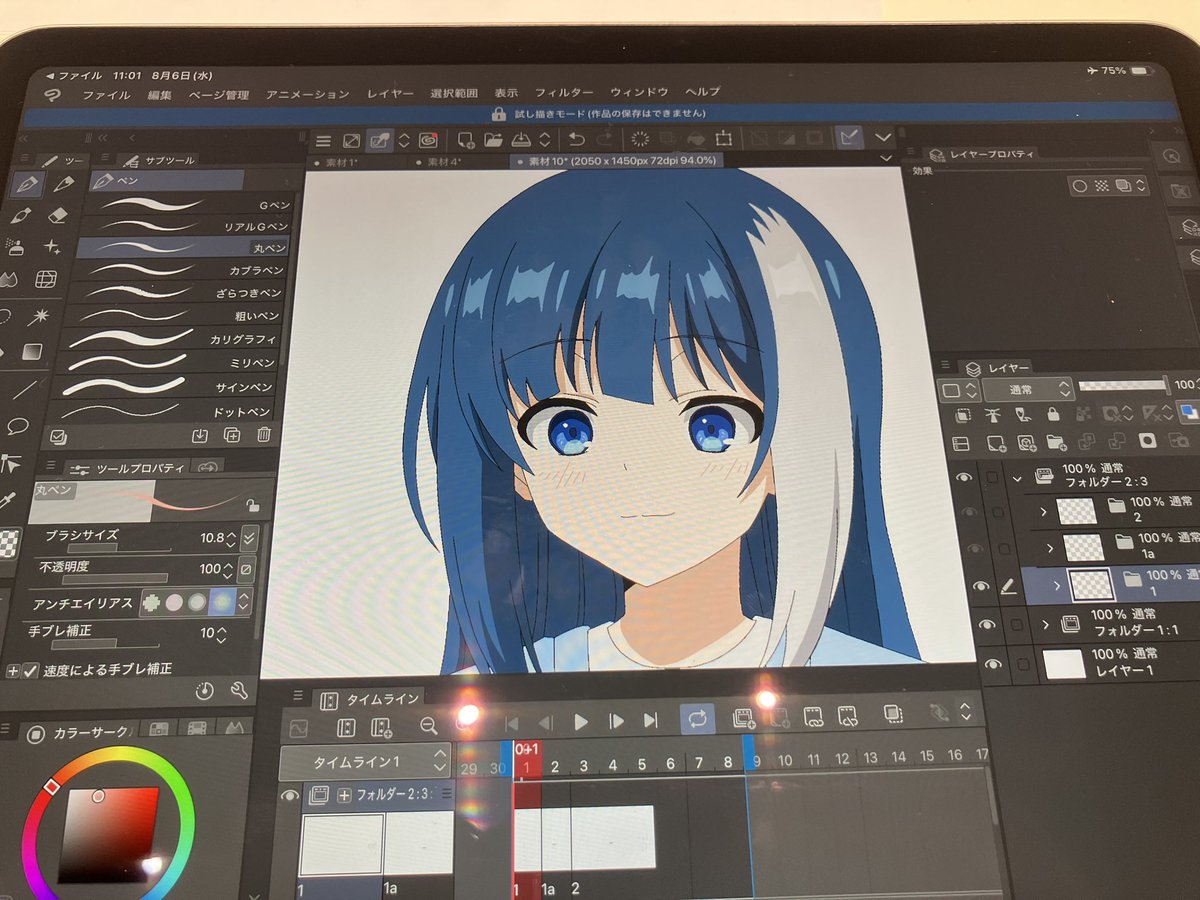Click the timeline zoom out magnifier
The width and height of the screenshot is (1200, 900).
(429, 727)
